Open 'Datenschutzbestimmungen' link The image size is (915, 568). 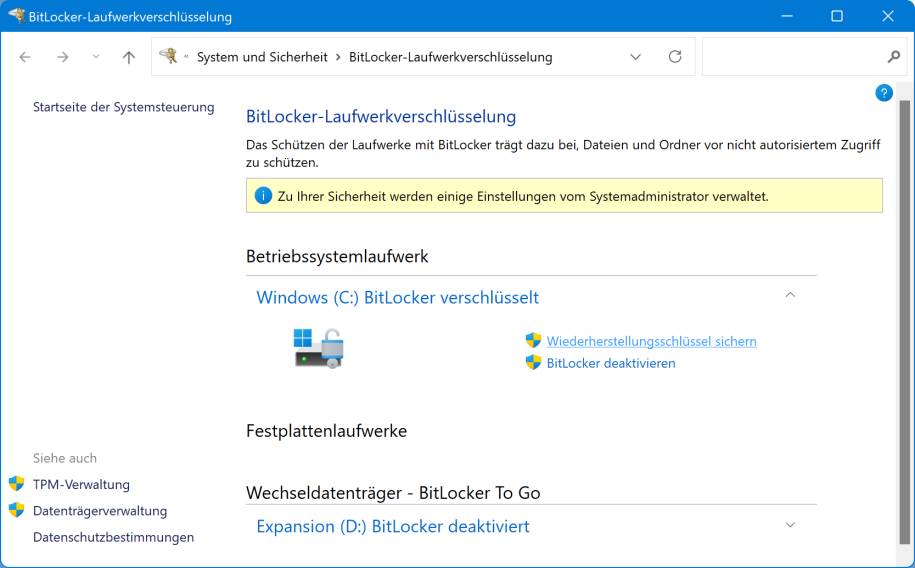[113, 537]
